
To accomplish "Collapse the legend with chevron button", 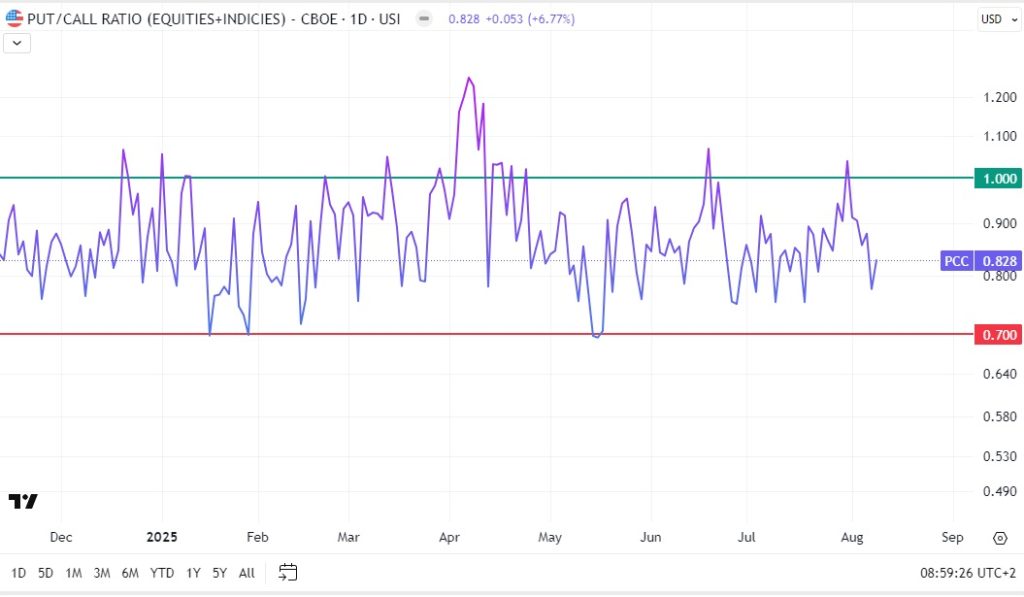I will tap(19, 43).
